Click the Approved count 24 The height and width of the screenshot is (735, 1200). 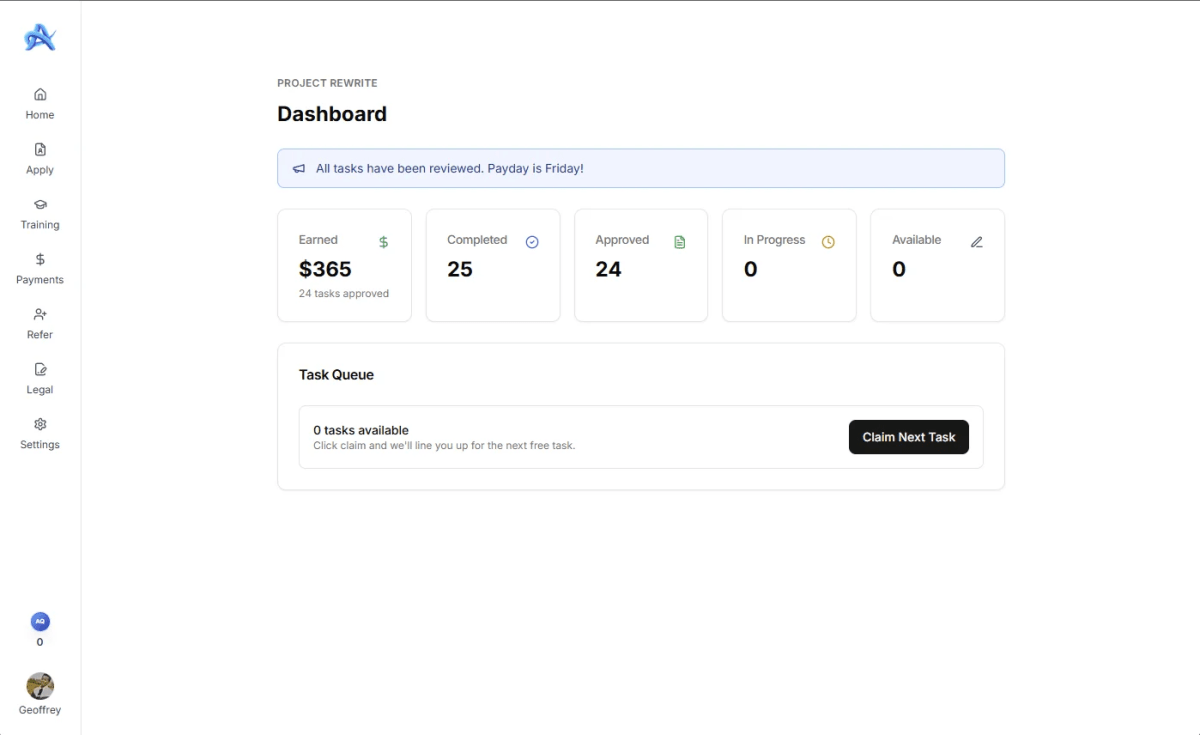point(608,269)
